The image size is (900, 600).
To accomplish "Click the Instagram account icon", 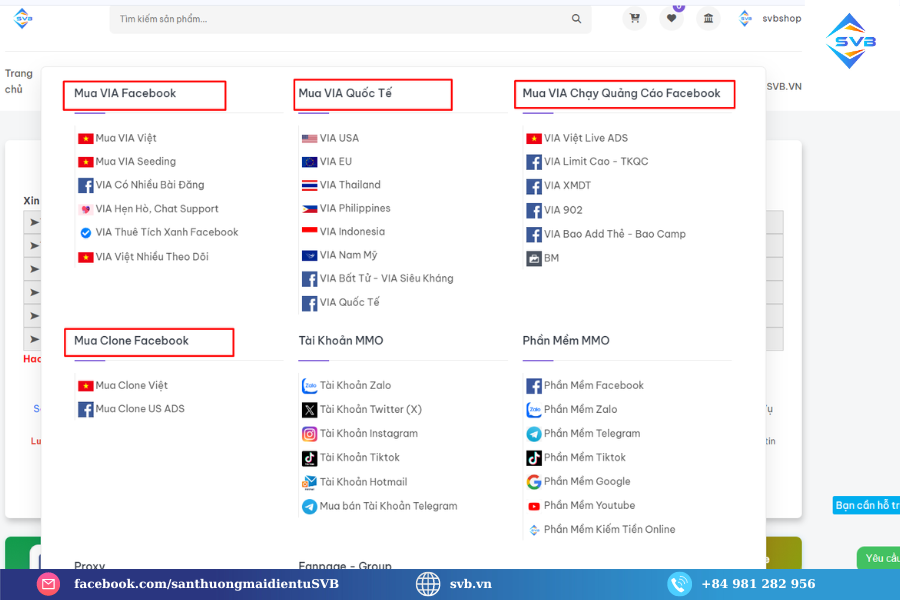I will (310, 434).
